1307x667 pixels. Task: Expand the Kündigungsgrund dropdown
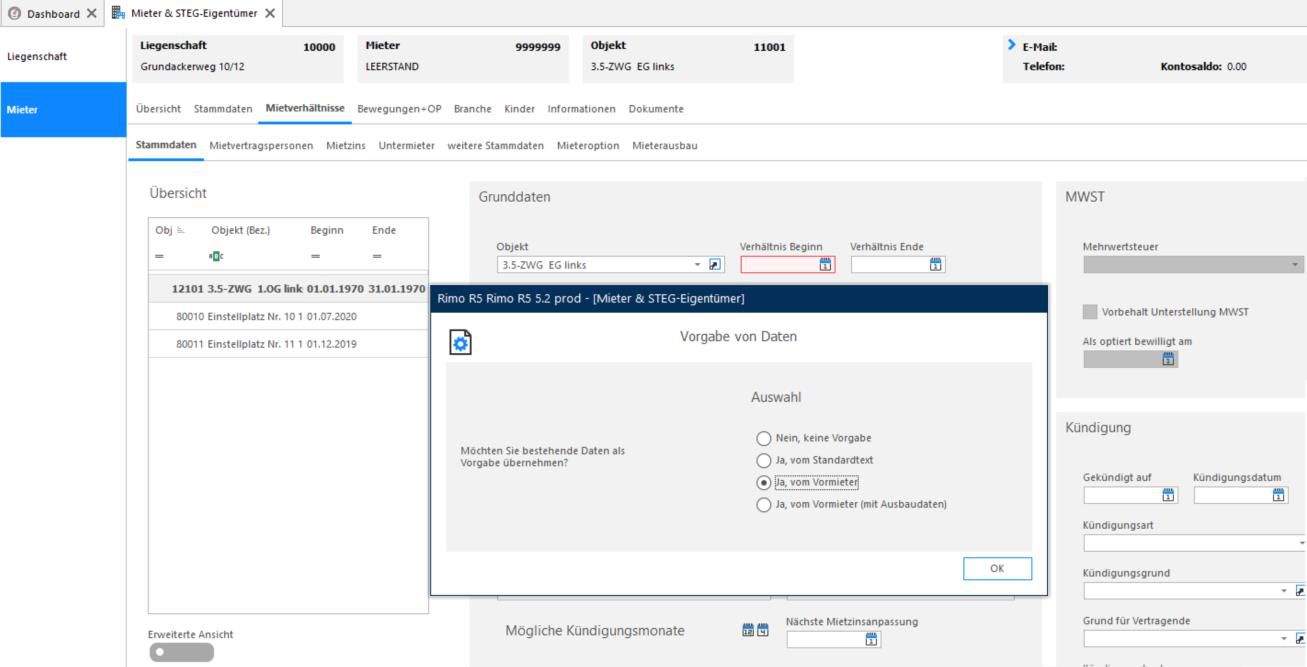1286,591
